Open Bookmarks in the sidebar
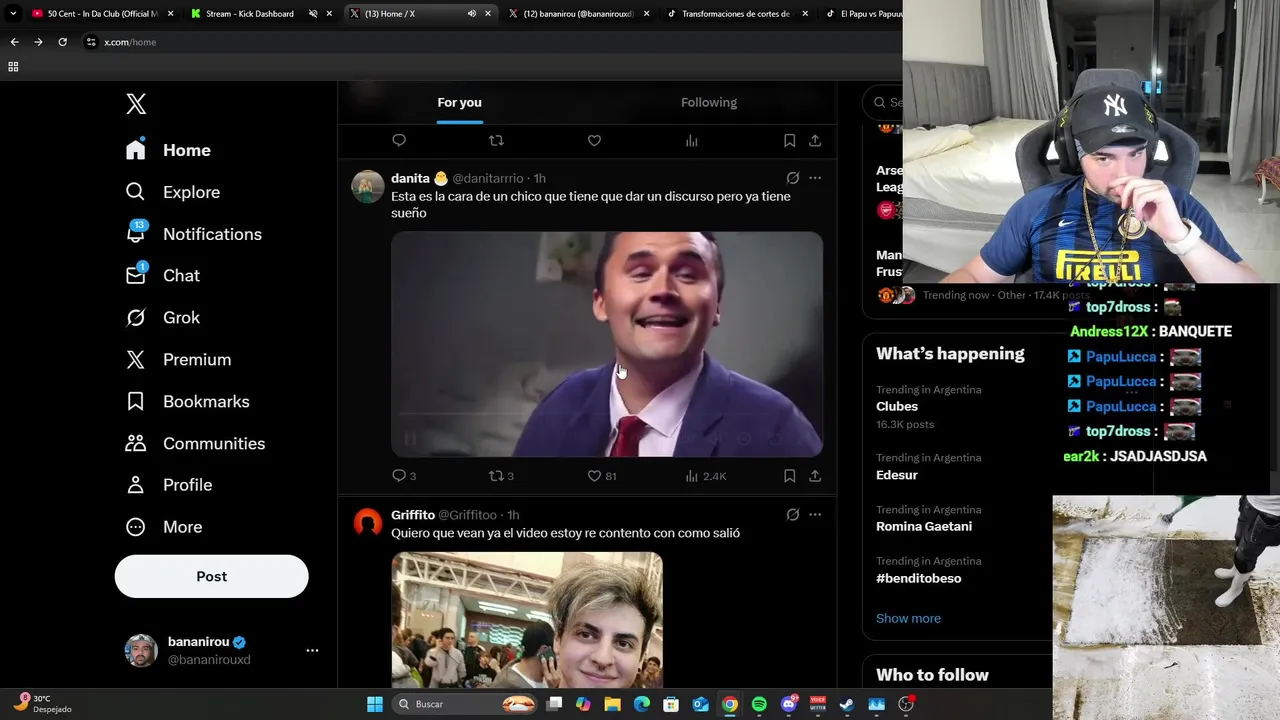This screenshot has width=1280, height=720. [x=187, y=401]
